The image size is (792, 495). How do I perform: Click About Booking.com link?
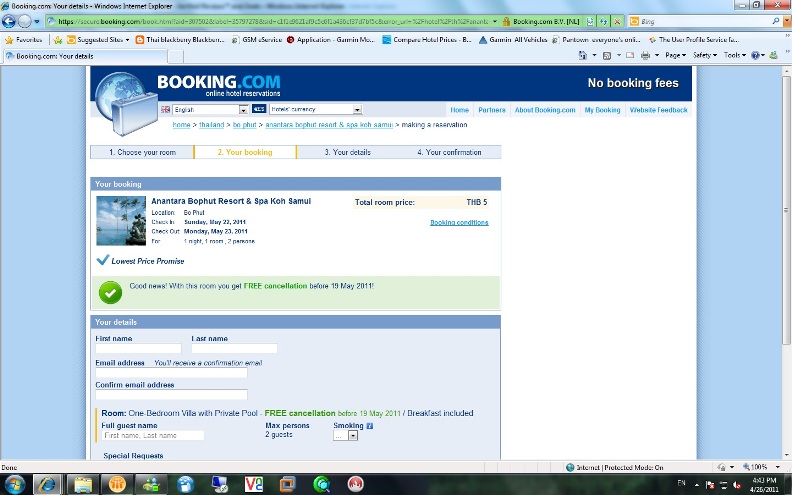[x=545, y=110]
